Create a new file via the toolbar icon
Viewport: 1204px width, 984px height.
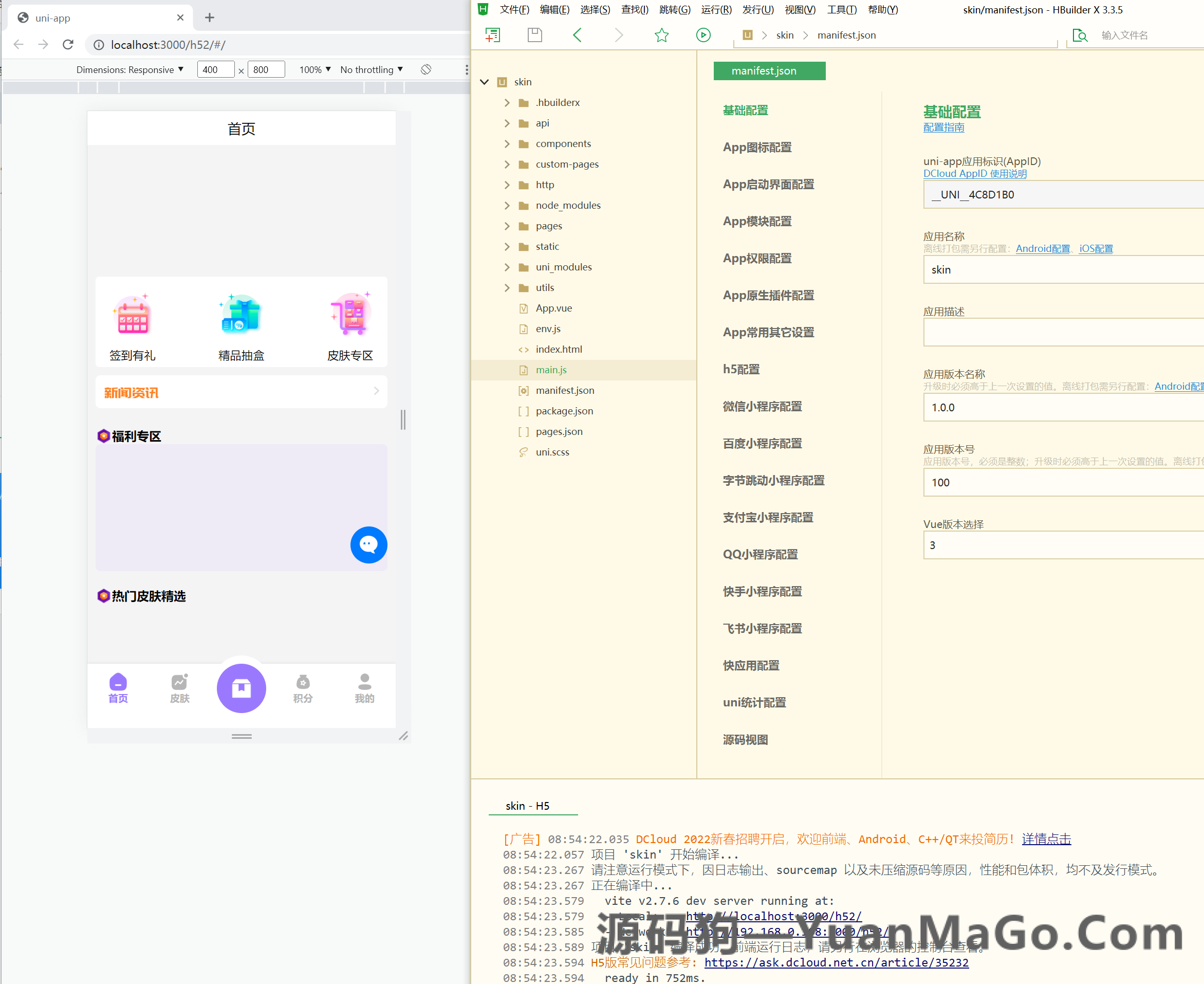point(492,35)
